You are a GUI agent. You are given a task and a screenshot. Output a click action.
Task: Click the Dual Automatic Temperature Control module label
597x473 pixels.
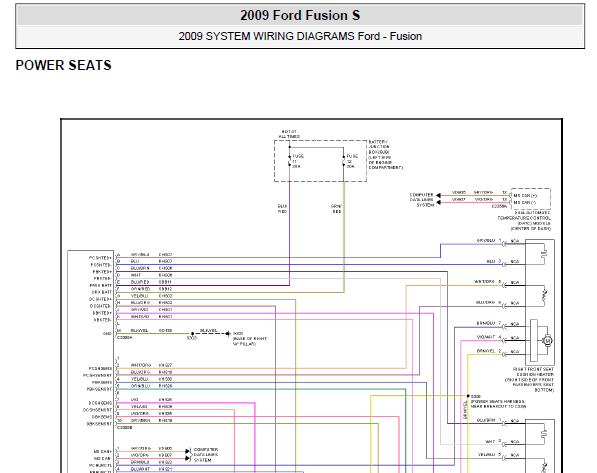(x=524, y=221)
